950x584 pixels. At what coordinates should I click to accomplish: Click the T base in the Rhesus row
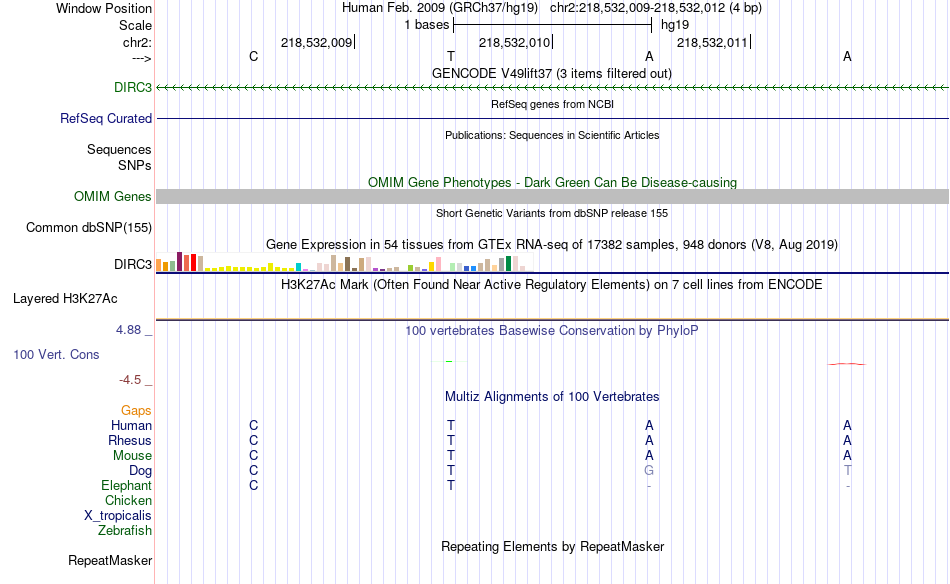pyautogui.click(x=451, y=440)
